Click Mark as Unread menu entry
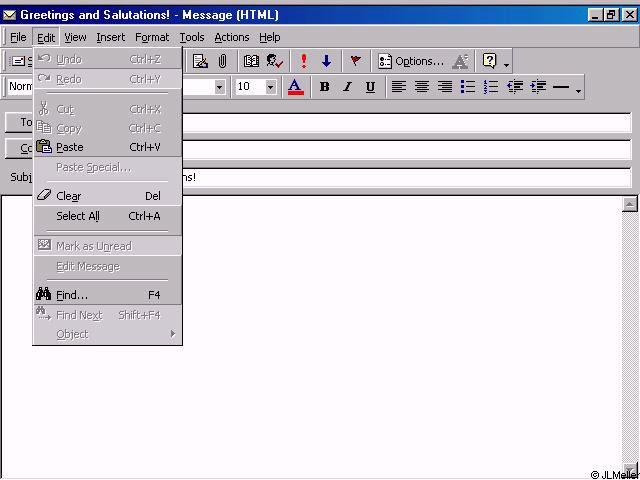The width and height of the screenshot is (640, 480). point(107,246)
